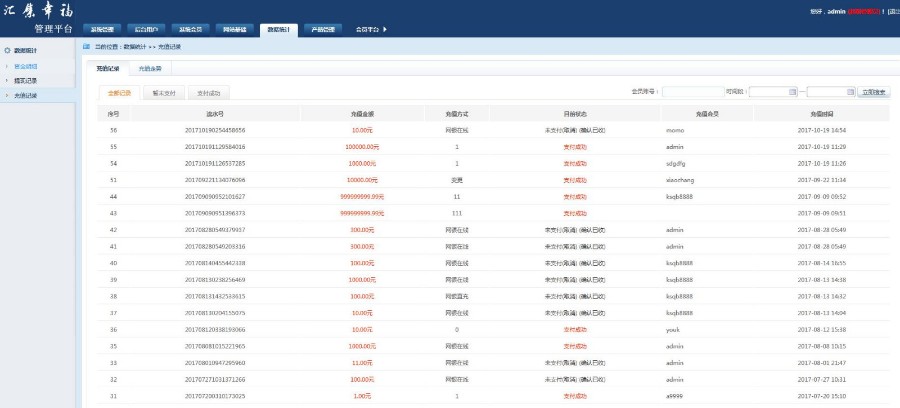Image resolution: width=900 pixels, height=408 pixels.
Task: Expand the 充值记录 sidebar item arrow
Action: [x=6, y=95]
